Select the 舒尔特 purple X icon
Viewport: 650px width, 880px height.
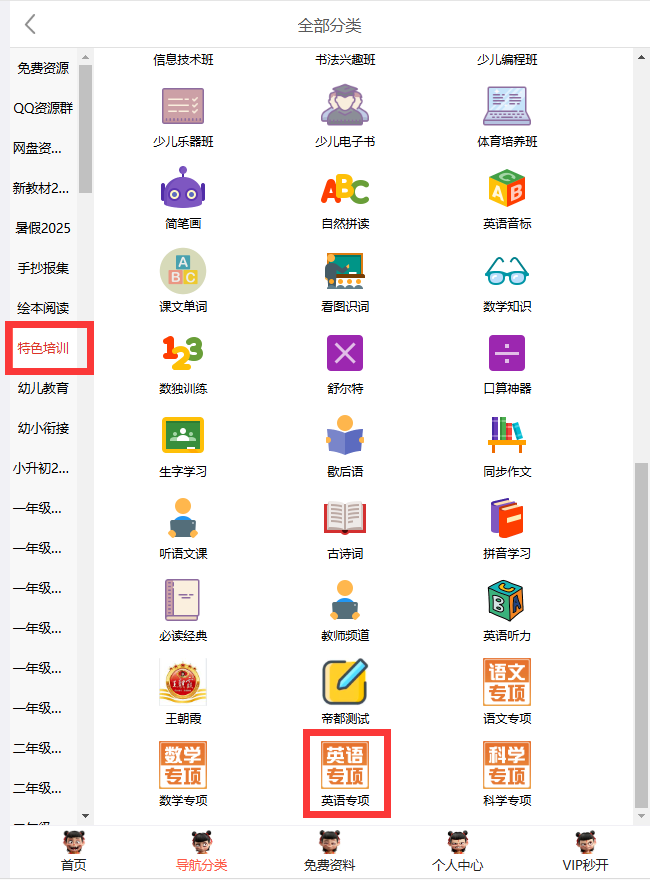345,353
